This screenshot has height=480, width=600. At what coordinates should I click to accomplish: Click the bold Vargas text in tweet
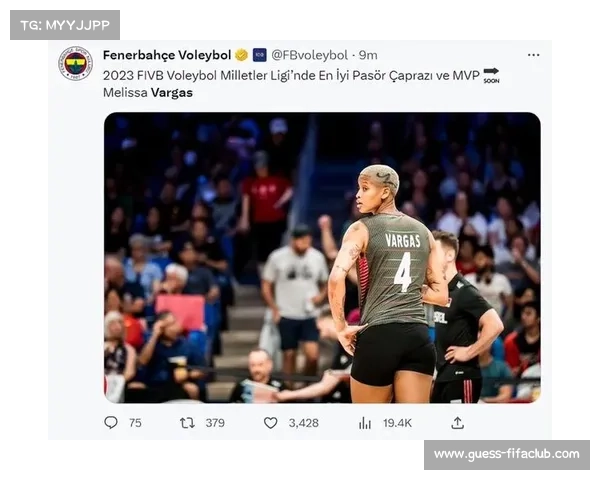tap(172, 93)
